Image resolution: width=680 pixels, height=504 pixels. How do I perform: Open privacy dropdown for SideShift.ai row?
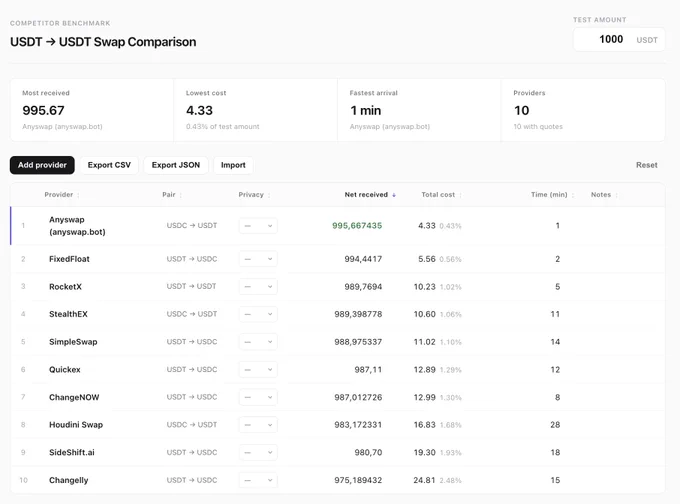click(258, 453)
